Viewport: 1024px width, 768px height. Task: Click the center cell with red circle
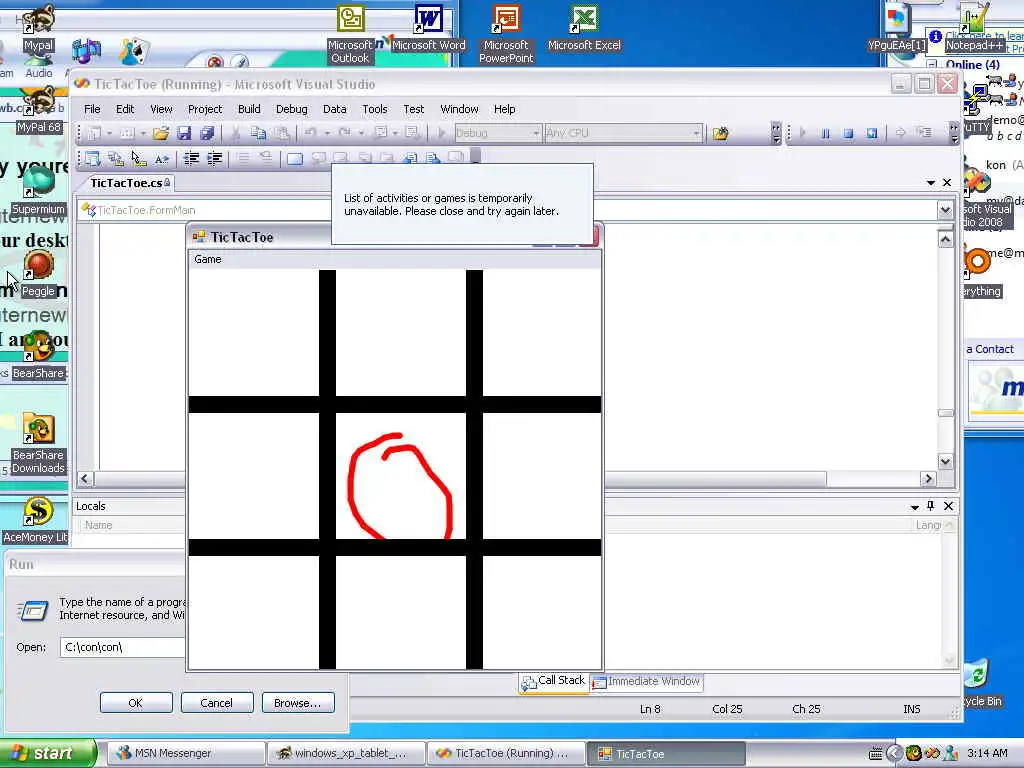pyautogui.click(x=400, y=476)
